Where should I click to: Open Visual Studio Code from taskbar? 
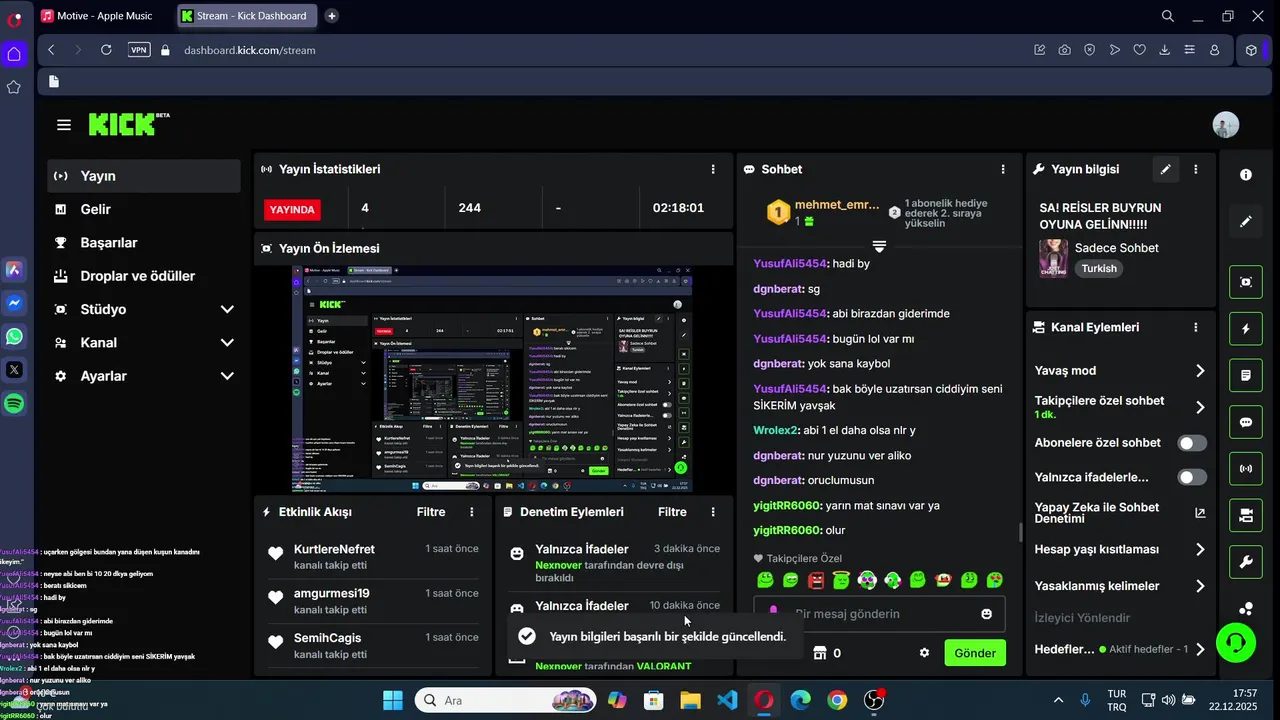click(727, 700)
